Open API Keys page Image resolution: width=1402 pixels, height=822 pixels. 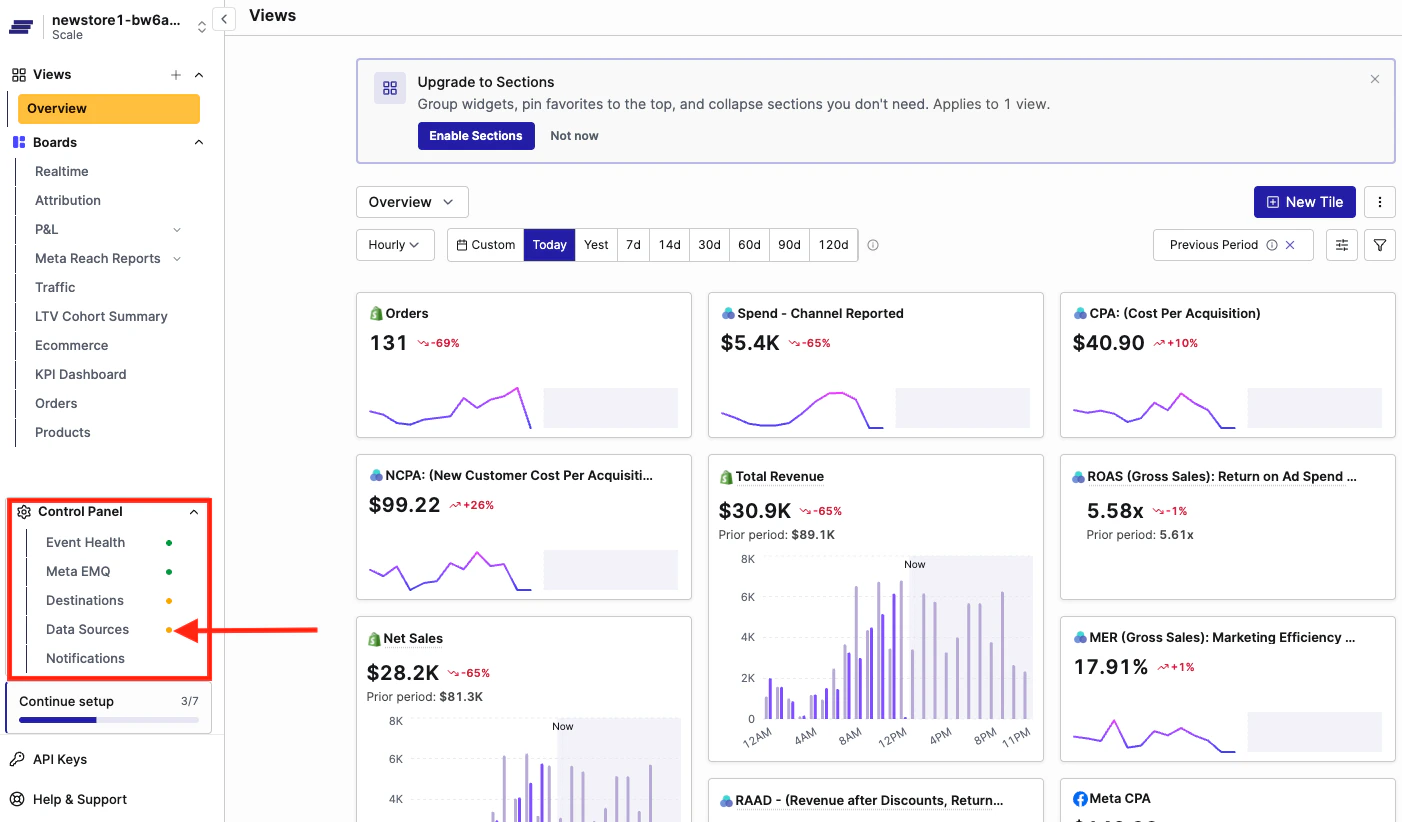(x=60, y=759)
